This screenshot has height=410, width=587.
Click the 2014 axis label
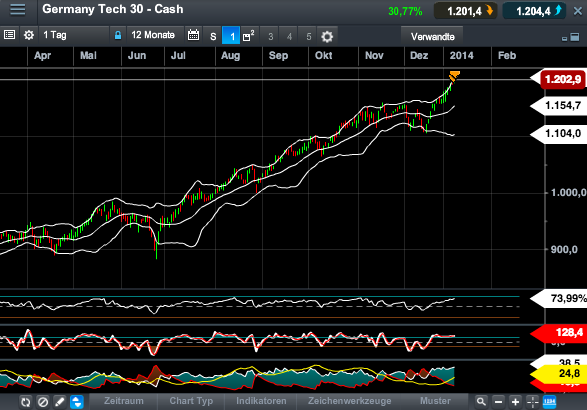461,56
